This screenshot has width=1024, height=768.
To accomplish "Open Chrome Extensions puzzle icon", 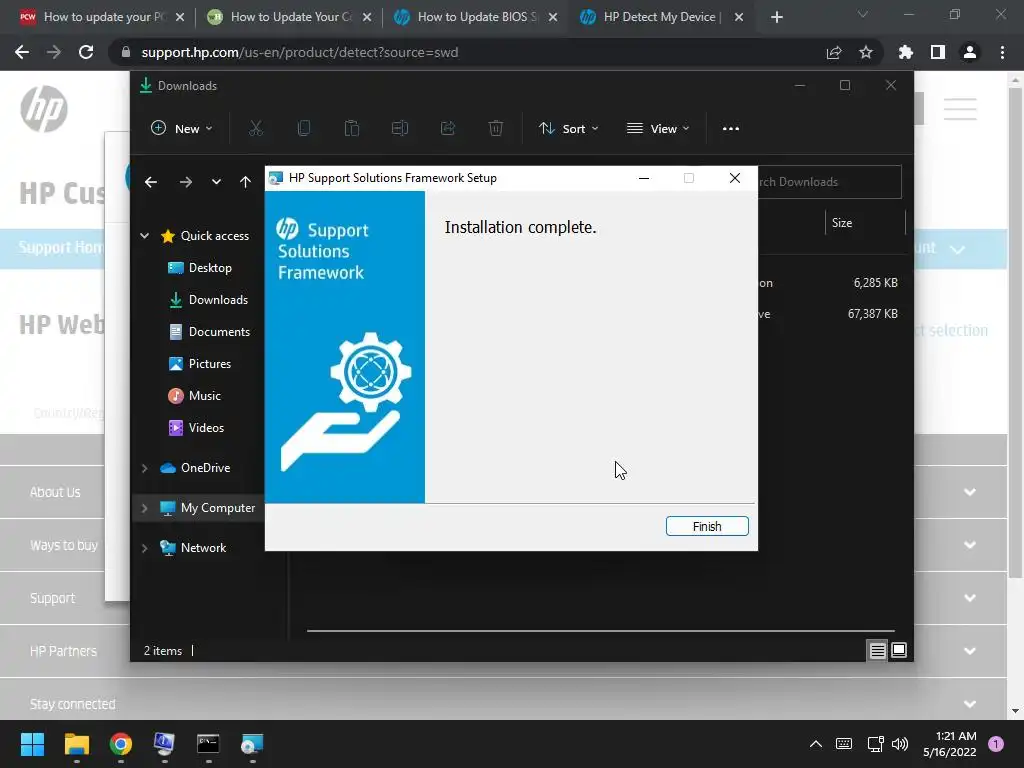I will pos(905,52).
